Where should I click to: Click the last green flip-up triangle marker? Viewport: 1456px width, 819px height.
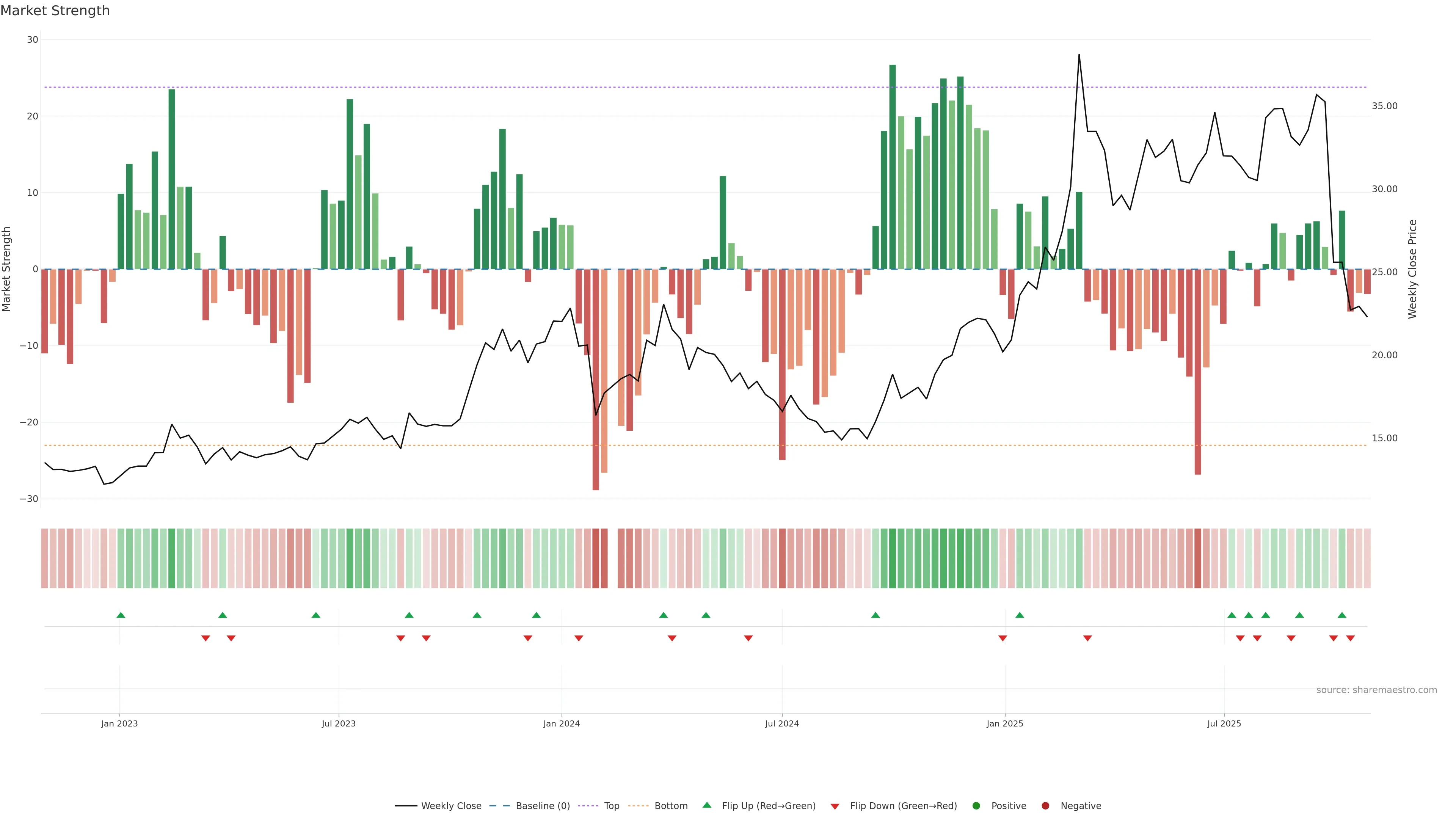1342,615
